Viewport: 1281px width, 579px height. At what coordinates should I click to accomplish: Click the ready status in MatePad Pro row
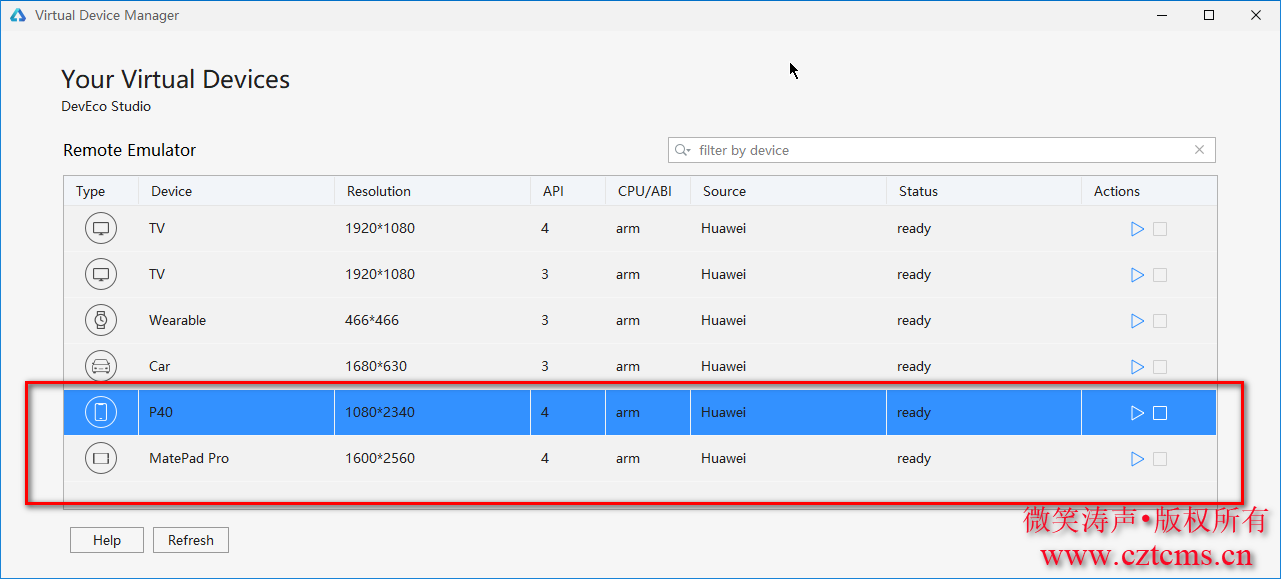tap(914, 458)
